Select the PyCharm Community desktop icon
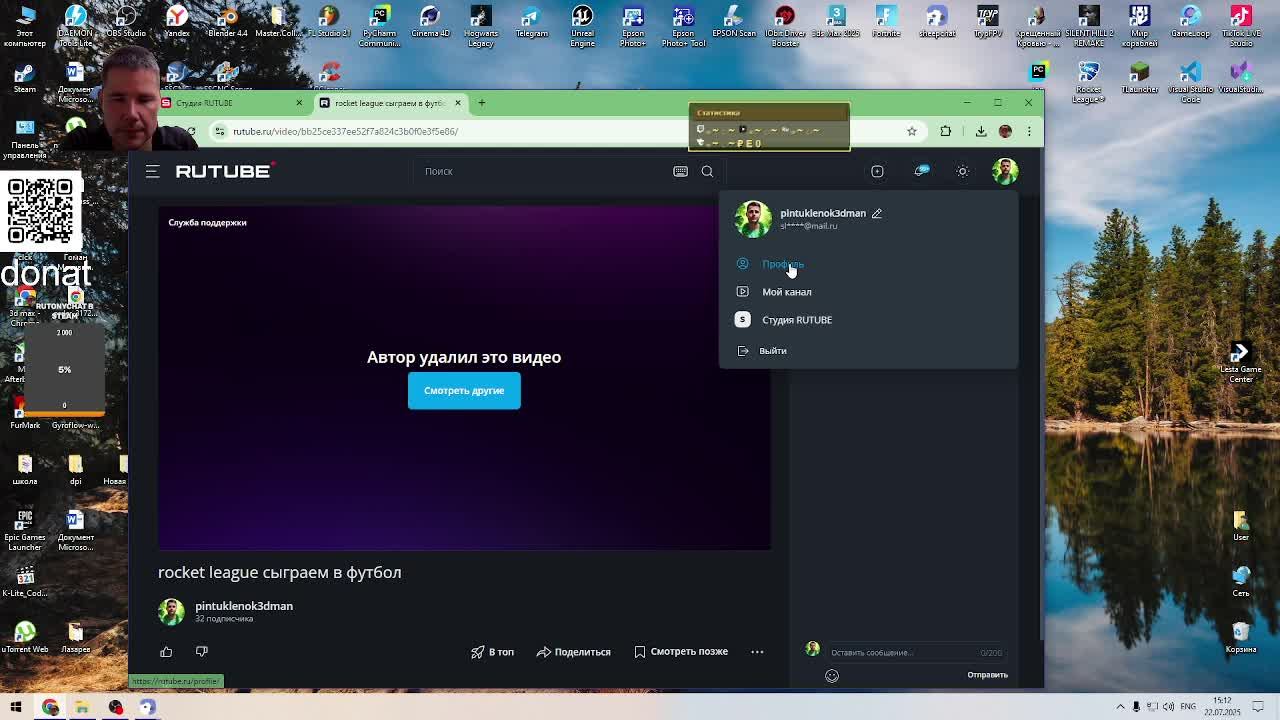Screen dimensions: 1280x720 click(380, 26)
